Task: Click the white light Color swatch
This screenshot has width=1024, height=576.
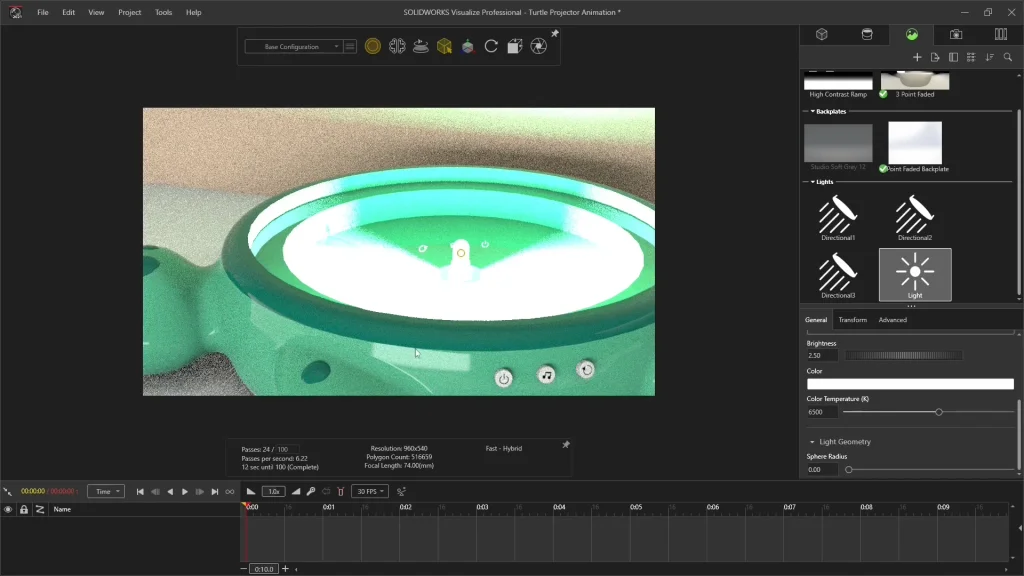Action: 910,384
